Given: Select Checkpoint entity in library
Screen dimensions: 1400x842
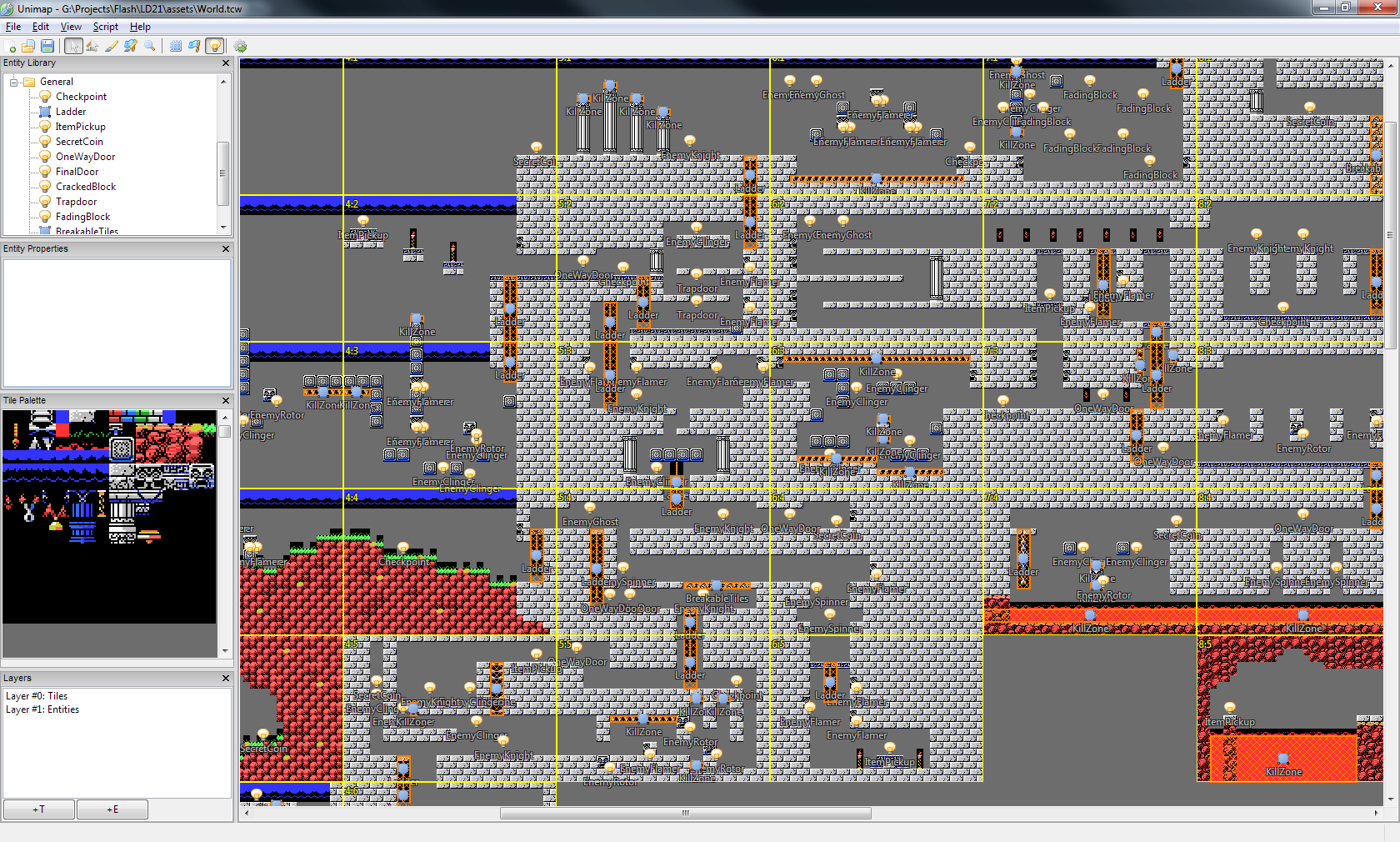Looking at the screenshot, I should click(x=81, y=97).
